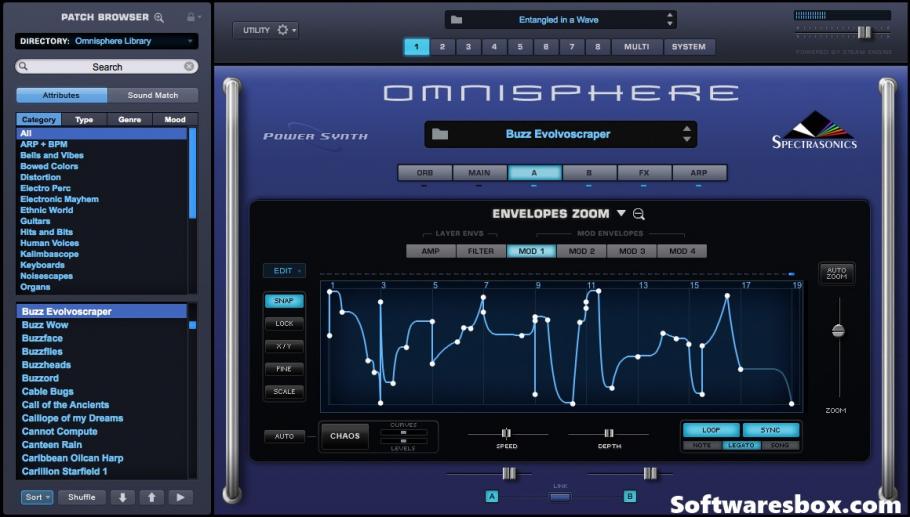
Task: Toggle SNAP envelope mode
Action: [x=284, y=301]
